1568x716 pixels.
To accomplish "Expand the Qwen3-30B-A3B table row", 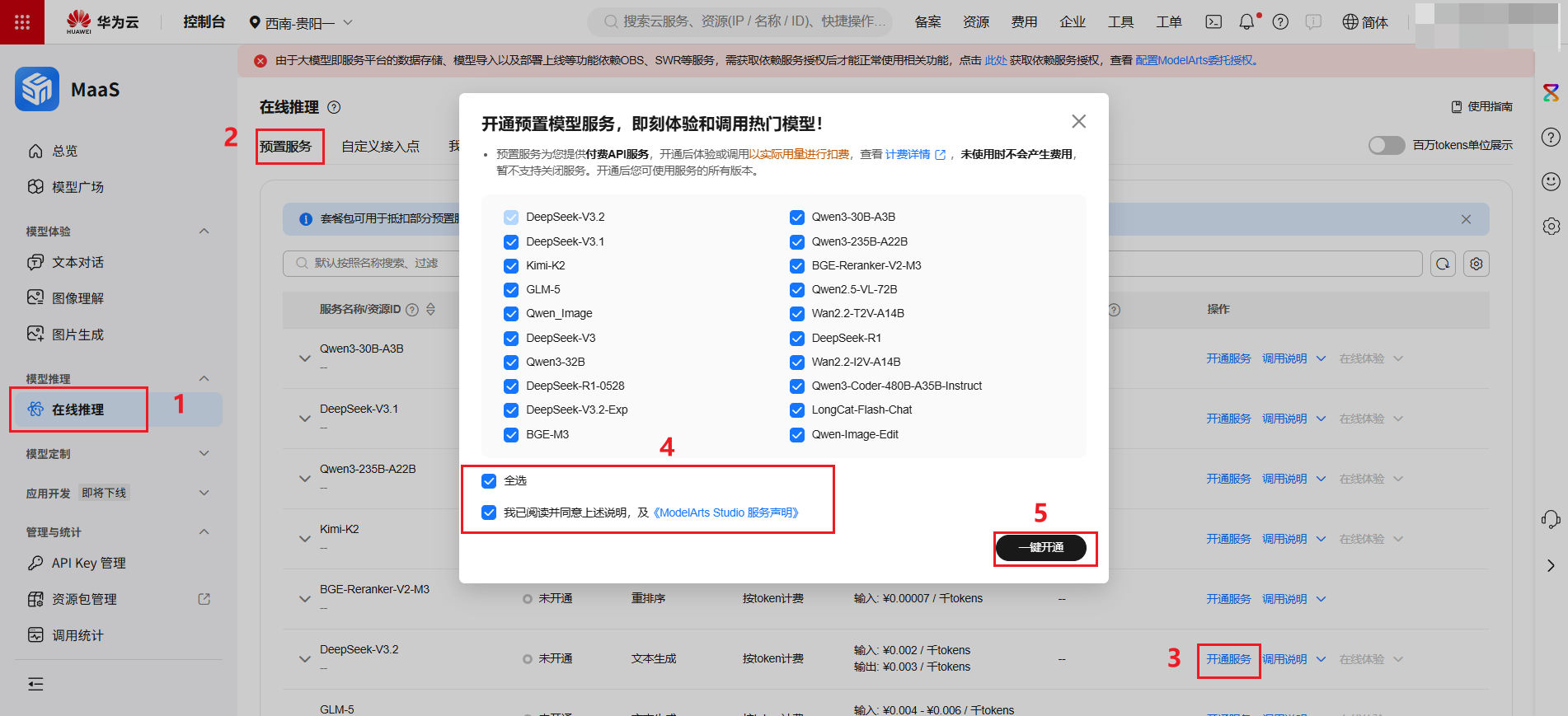I will click(x=305, y=358).
